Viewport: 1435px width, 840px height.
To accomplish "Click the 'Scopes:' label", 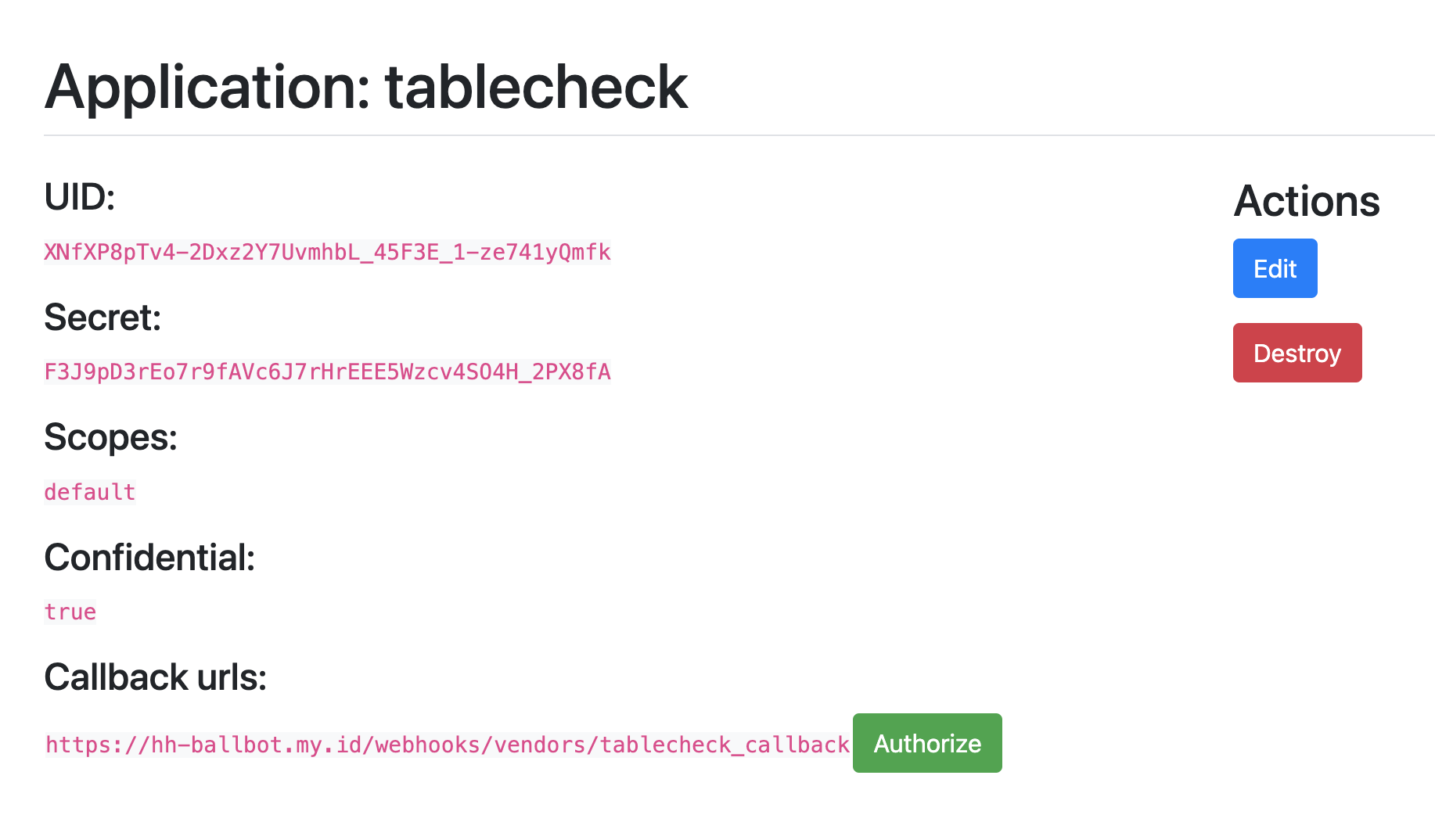I will [x=110, y=437].
